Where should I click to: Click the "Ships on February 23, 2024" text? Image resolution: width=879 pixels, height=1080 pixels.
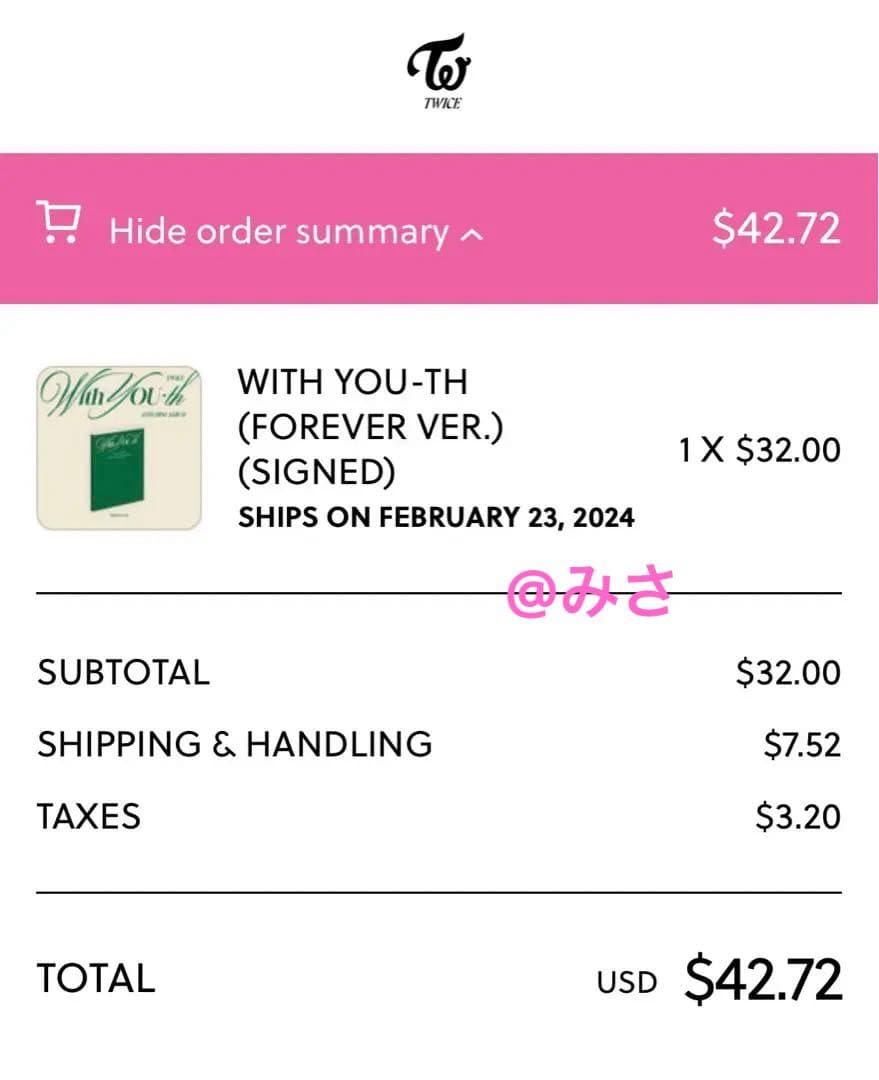coord(436,518)
